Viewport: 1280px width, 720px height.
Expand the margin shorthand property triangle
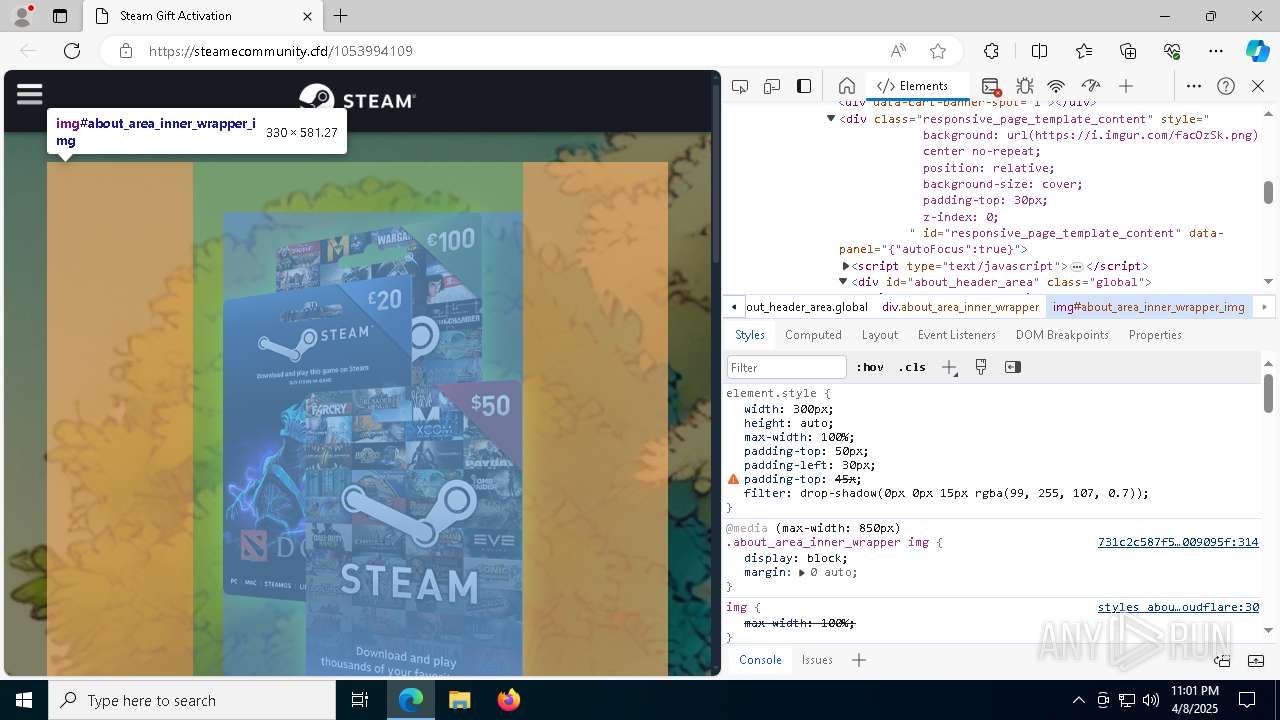tap(801, 573)
